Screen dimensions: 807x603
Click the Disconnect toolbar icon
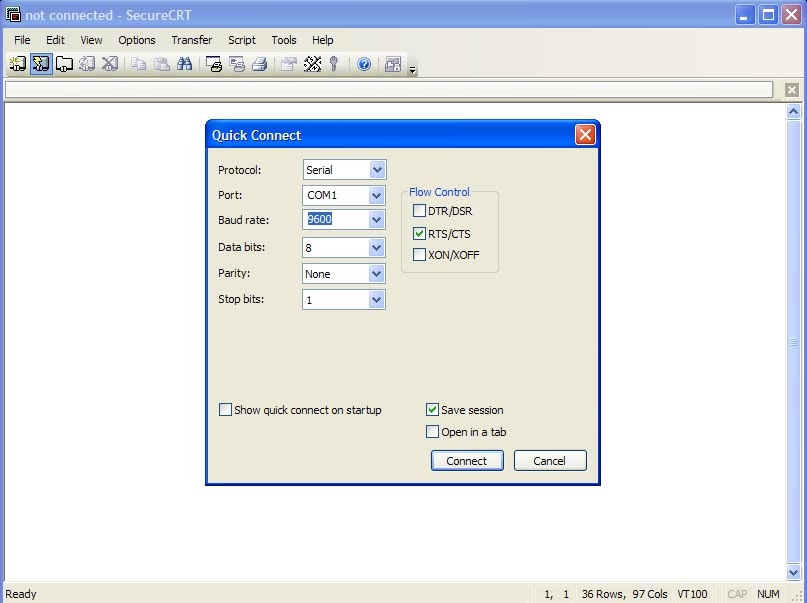tap(110, 63)
